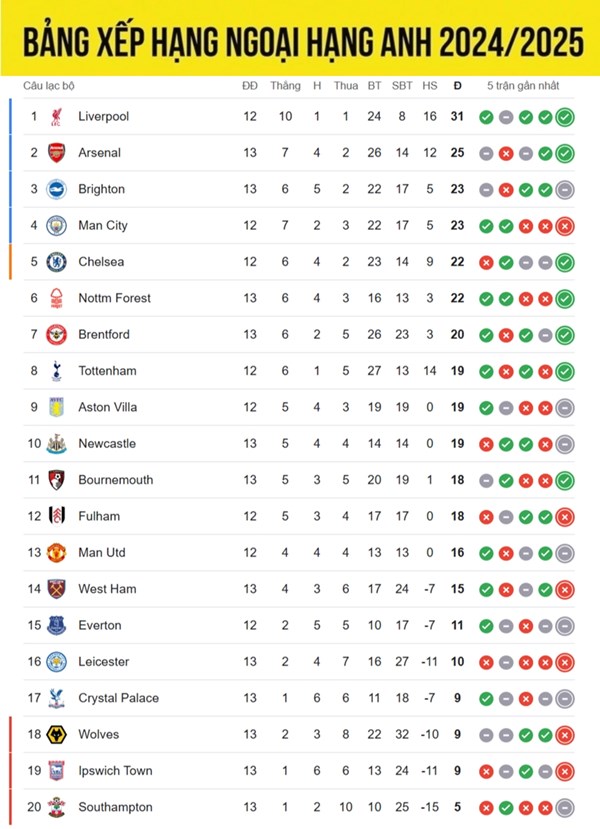Click the Man City club badge
Screen dimensions: 600x829
point(57,226)
